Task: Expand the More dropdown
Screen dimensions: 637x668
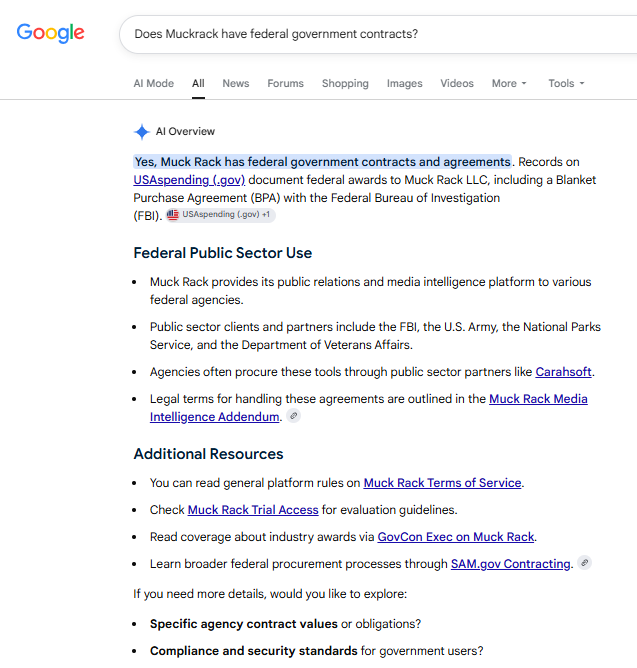Action: click(x=509, y=84)
